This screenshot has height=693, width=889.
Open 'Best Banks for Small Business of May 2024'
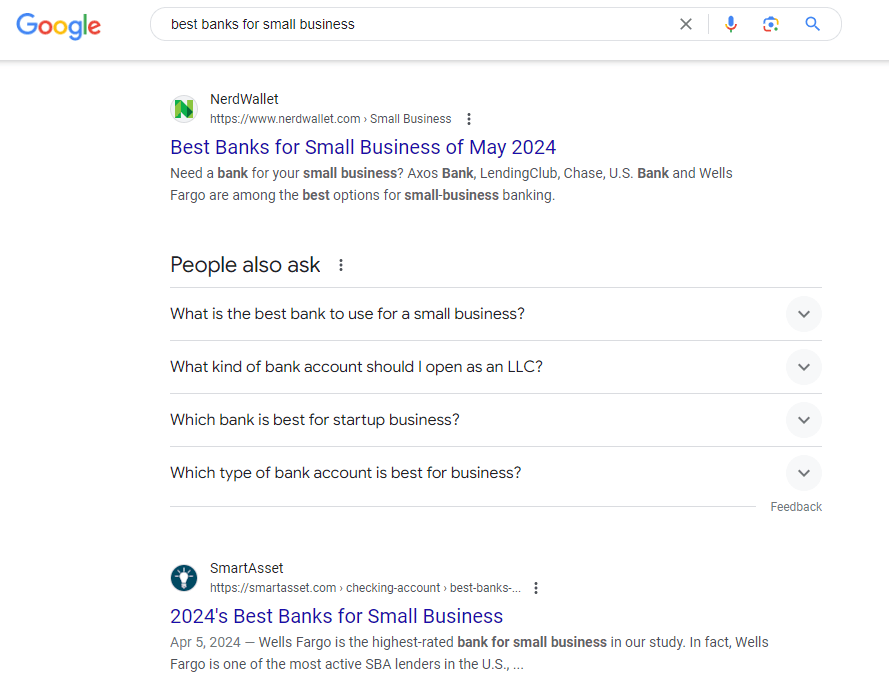[363, 147]
